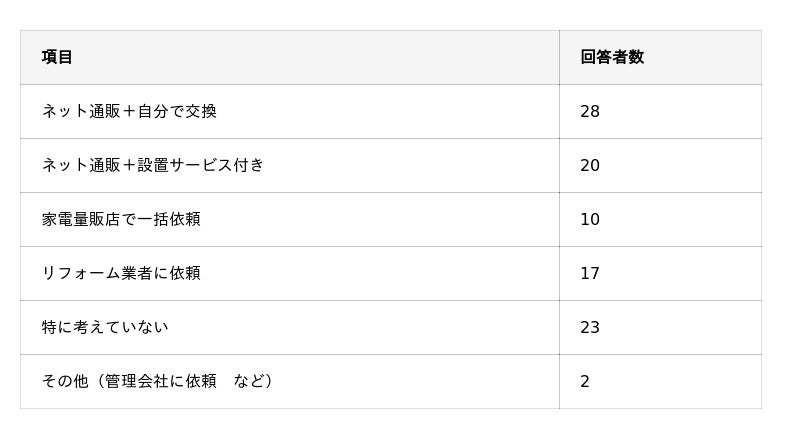
Task: Select the cell containing 17
Action: pyautogui.click(x=590, y=273)
